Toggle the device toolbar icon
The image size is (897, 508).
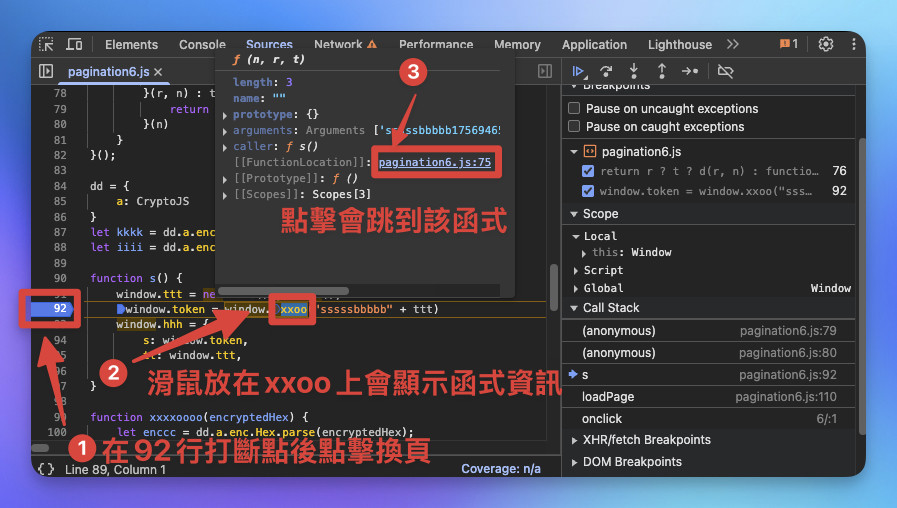pos(74,44)
